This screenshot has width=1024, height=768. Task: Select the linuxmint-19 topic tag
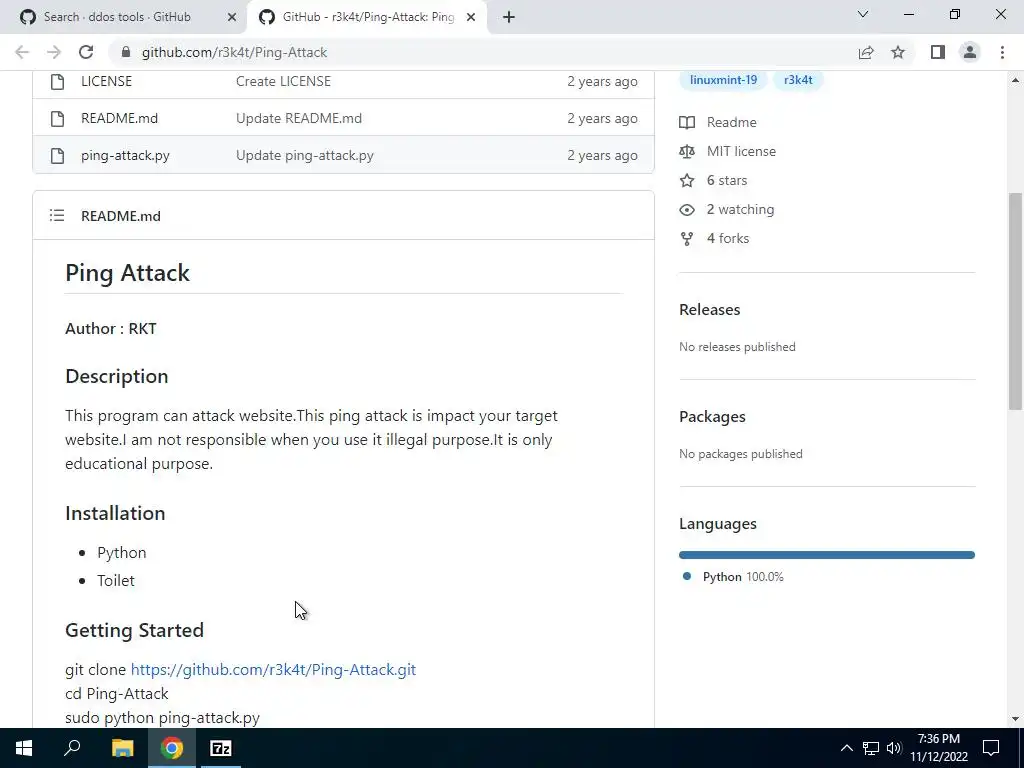pyautogui.click(x=724, y=80)
